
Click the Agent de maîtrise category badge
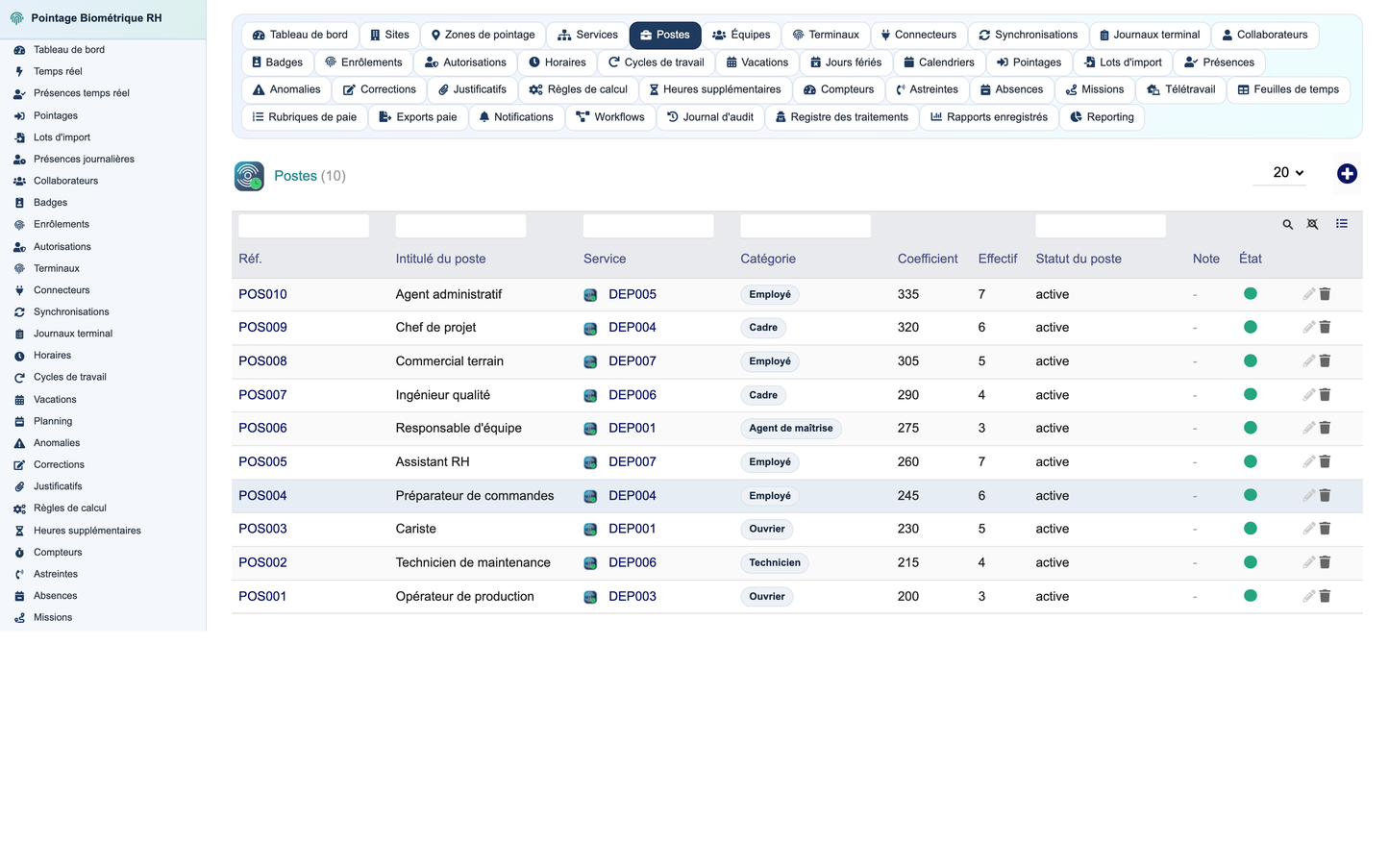(x=791, y=429)
